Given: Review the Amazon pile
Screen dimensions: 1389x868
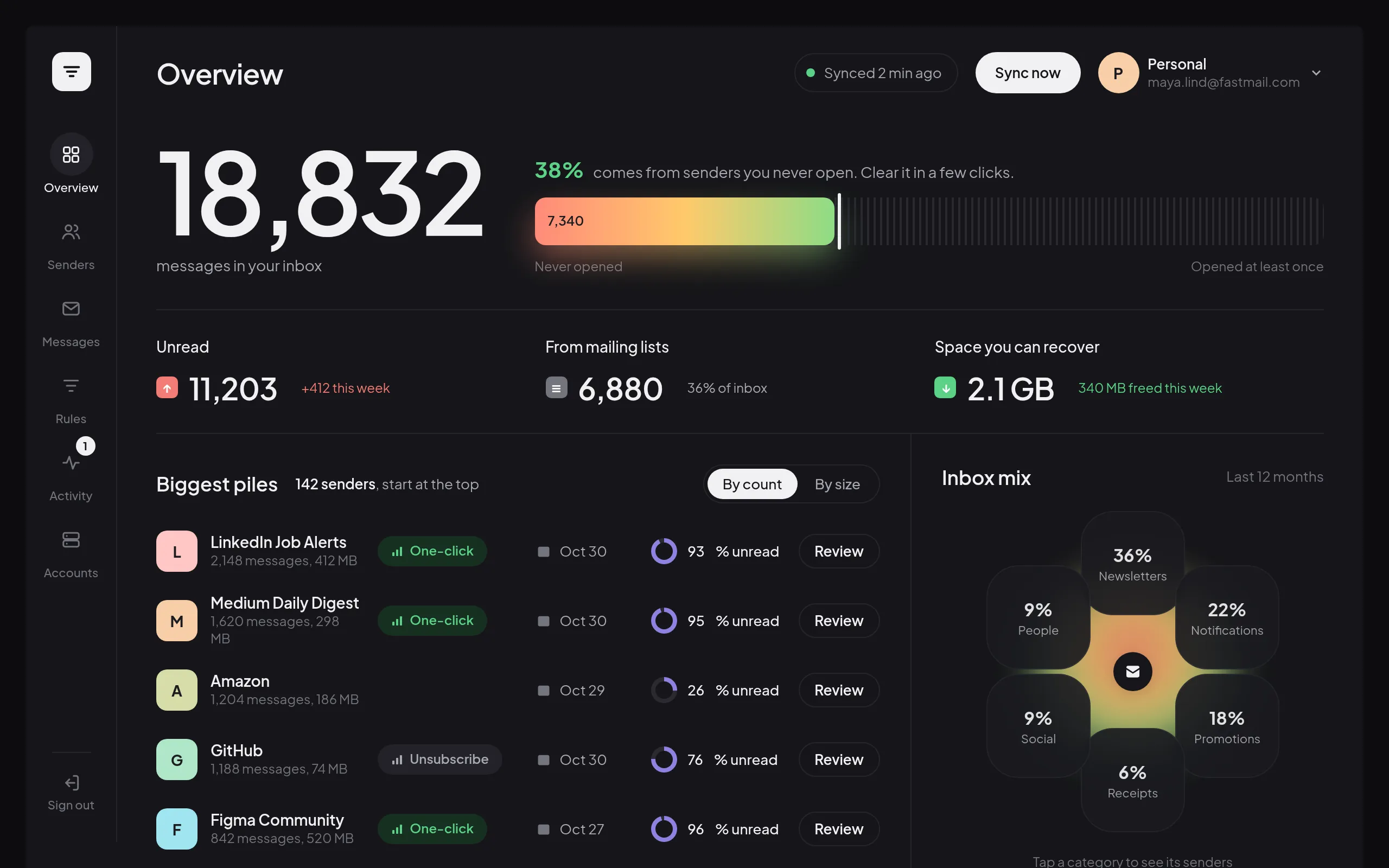Looking at the screenshot, I should pos(839,690).
